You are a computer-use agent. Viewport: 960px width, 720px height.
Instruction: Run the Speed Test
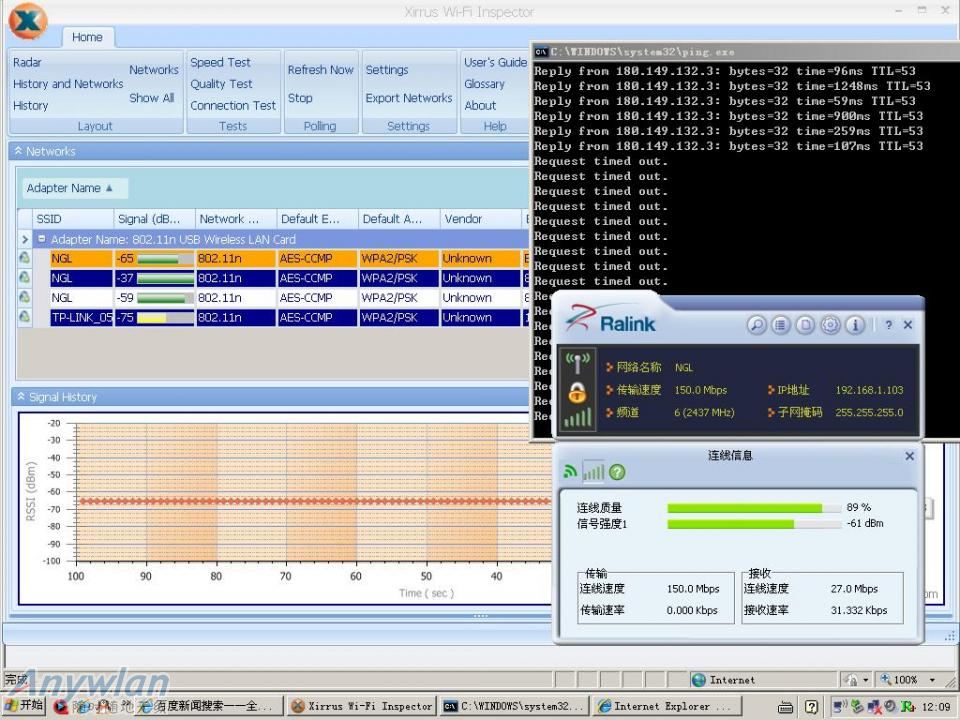click(x=220, y=62)
